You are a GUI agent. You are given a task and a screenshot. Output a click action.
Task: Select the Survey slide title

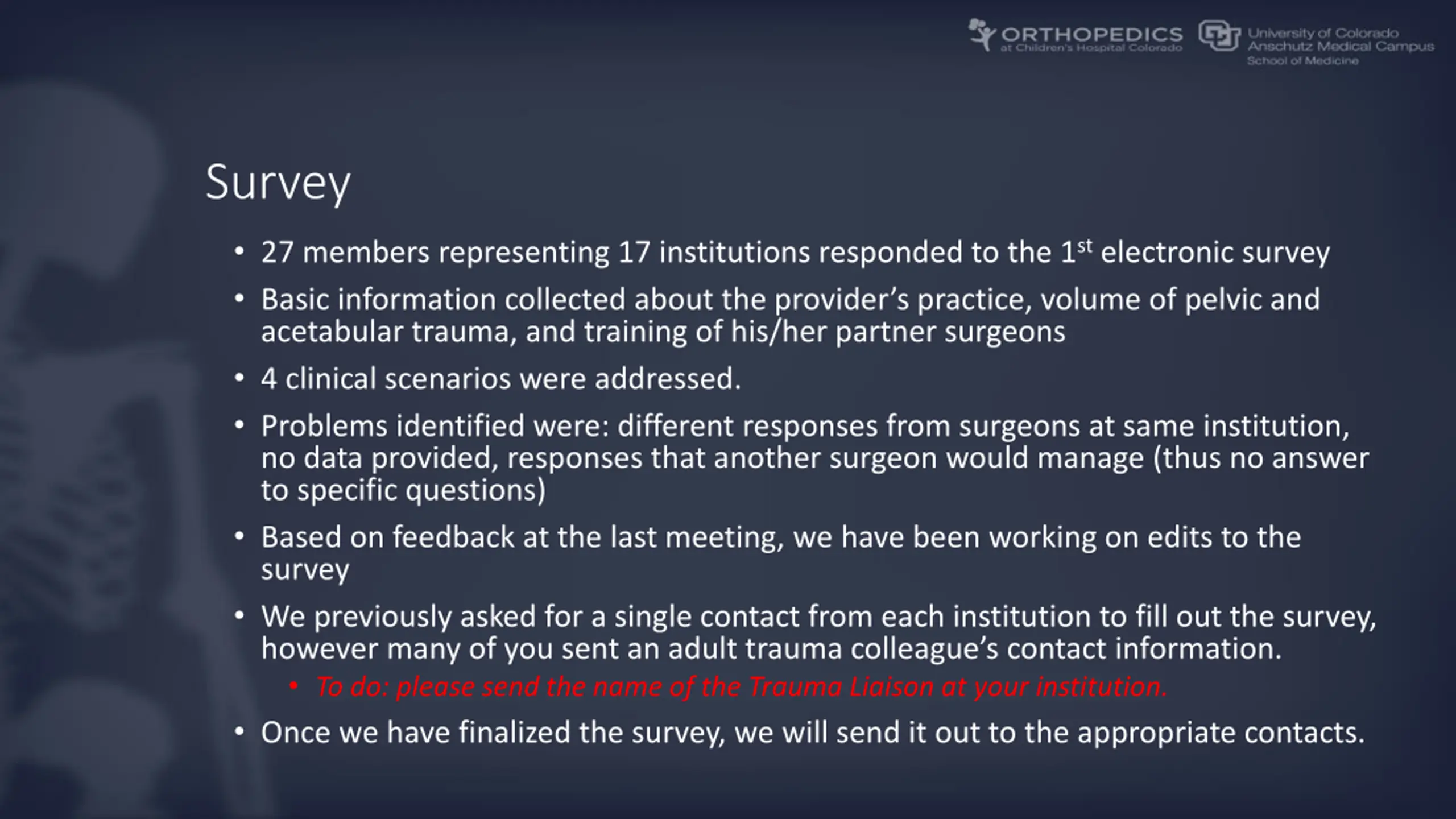point(278,183)
